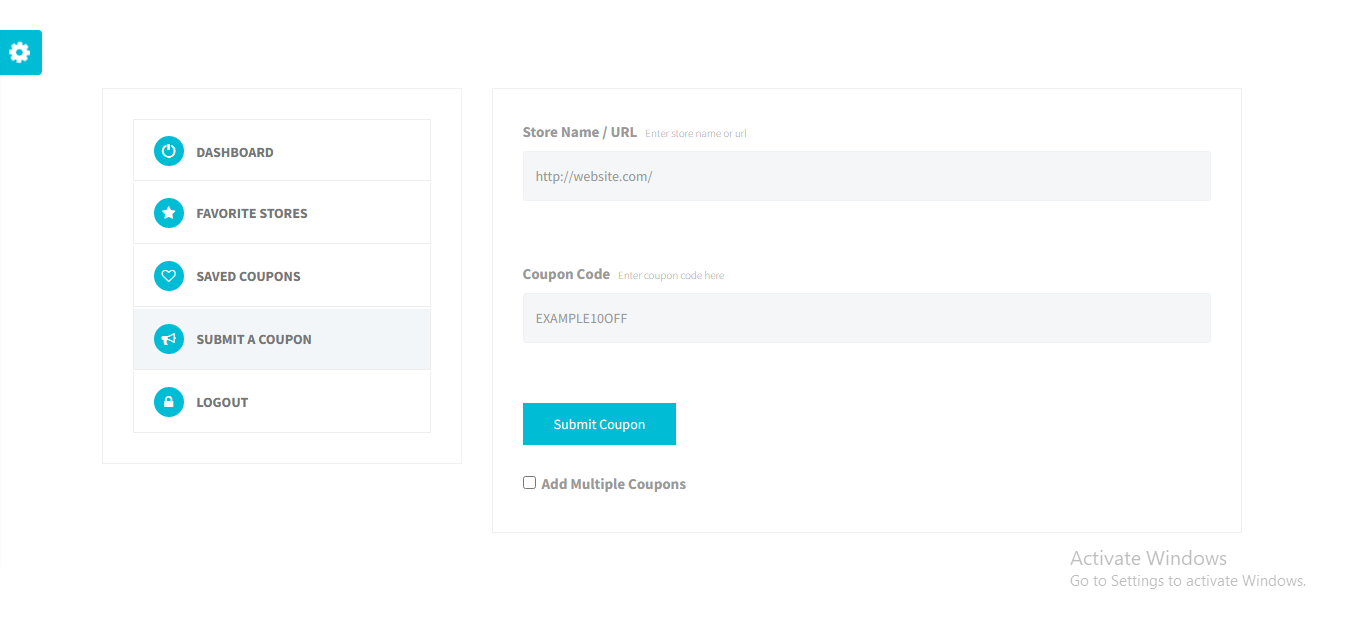The image size is (1345, 621).
Task: Click the Favorite Stores star icon
Action: pyautogui.click(x=169, y=213)
